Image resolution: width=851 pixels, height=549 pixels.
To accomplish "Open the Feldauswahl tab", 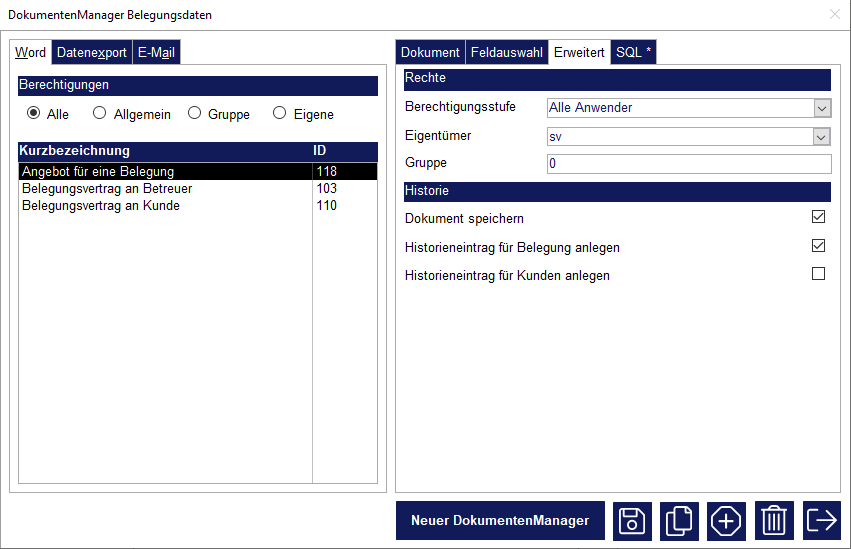I will pyautogui.click(x=507, y=53).
